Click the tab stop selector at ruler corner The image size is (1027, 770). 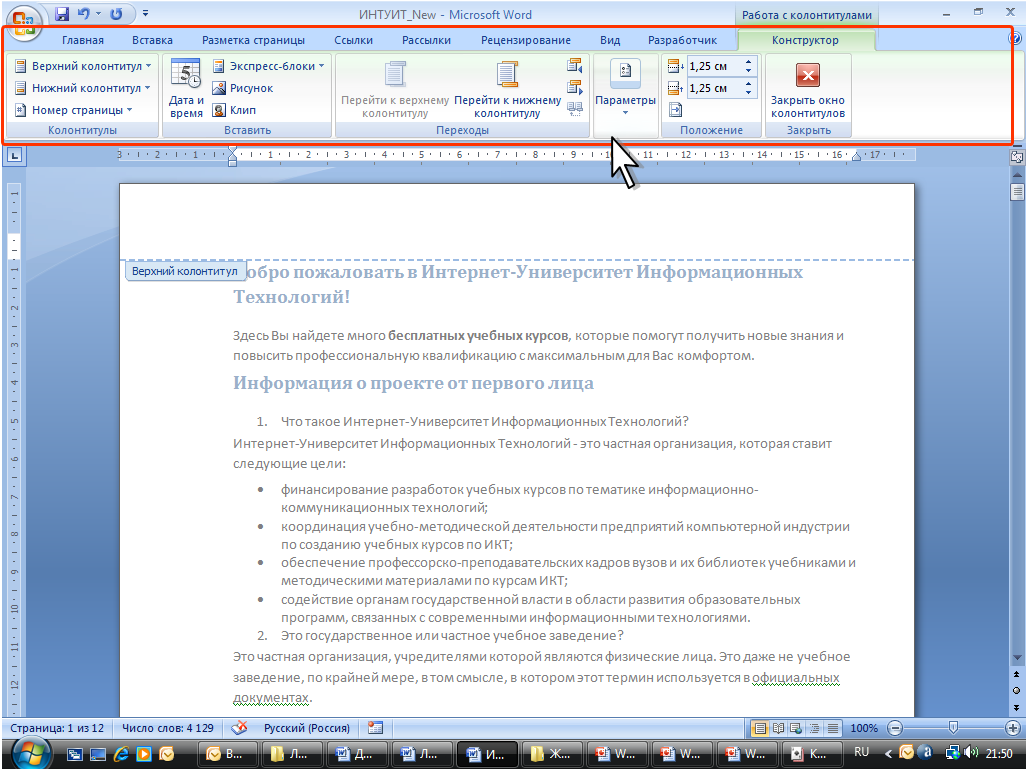coord(14,155)
